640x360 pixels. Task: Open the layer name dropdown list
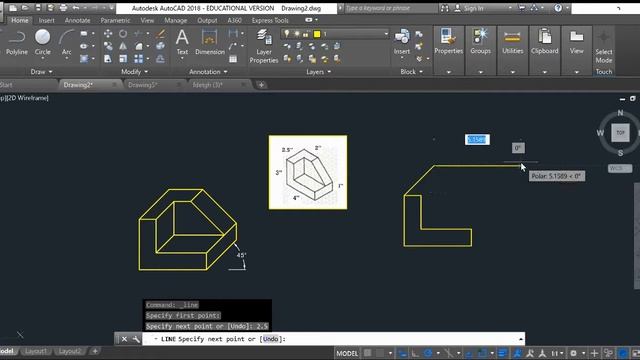tap(386, 34)
